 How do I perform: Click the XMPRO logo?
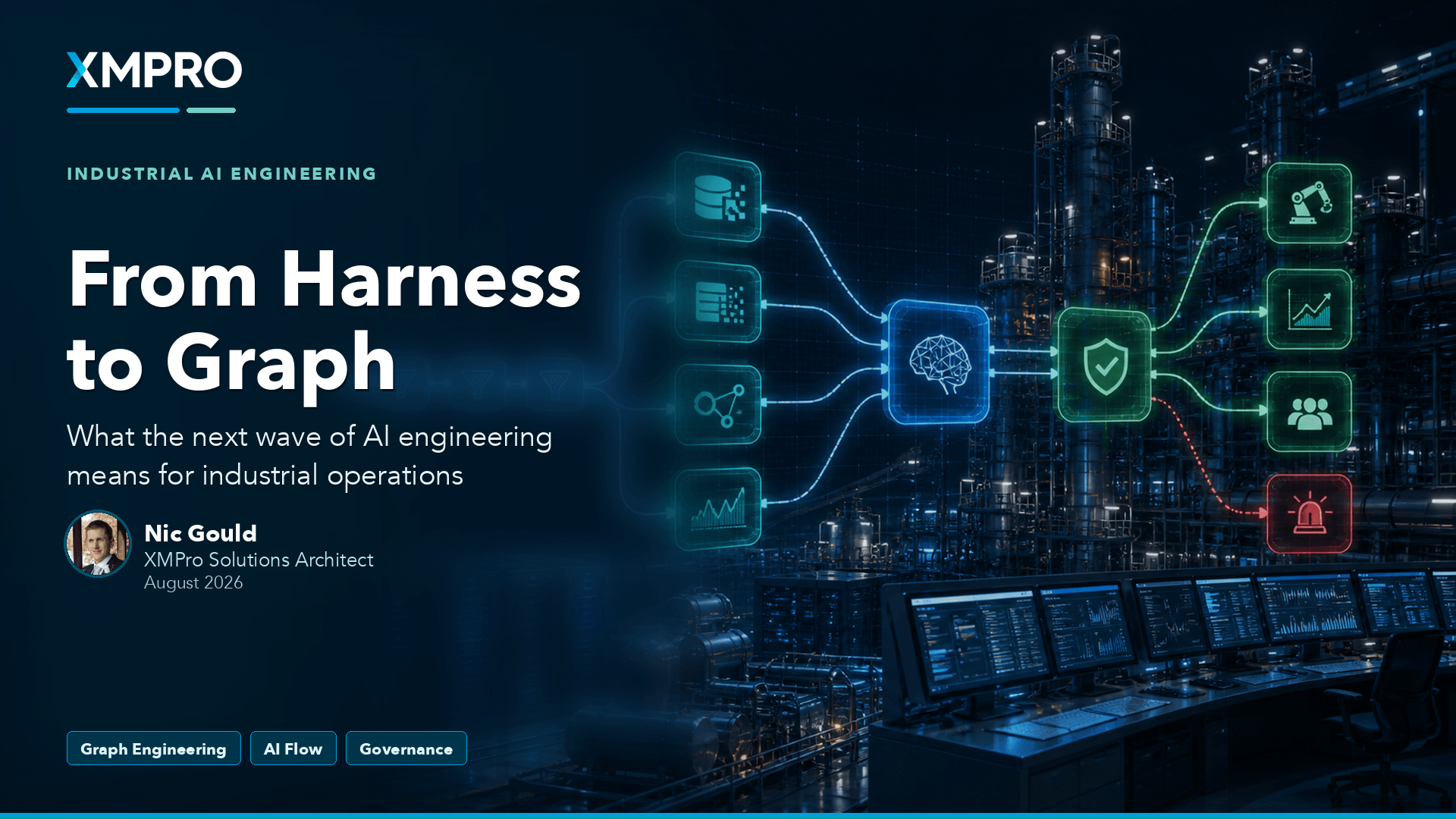coord(154,71)
